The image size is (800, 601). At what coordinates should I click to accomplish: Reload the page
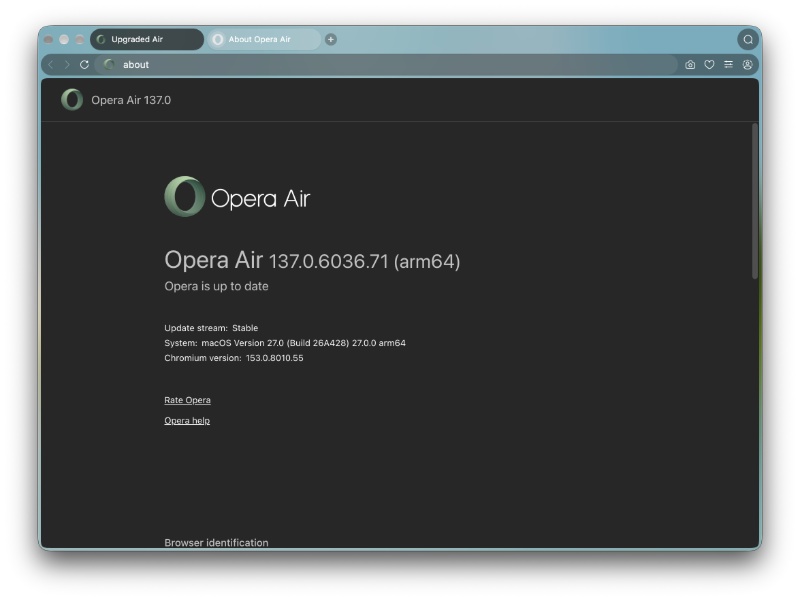pos(85,65)
